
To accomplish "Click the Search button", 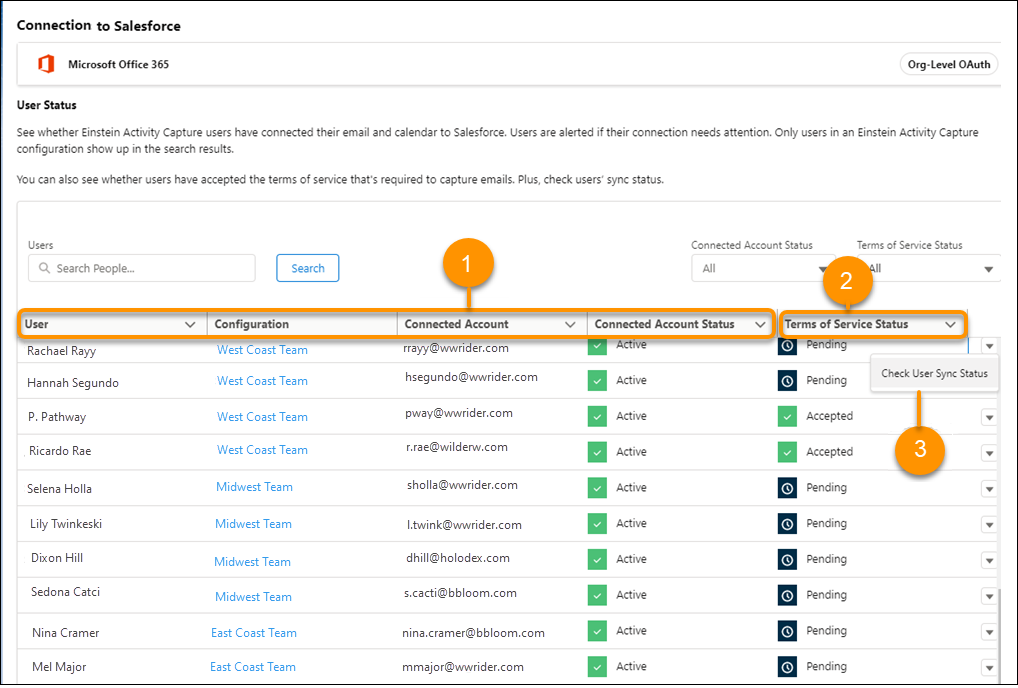I will tap(307, 268).
